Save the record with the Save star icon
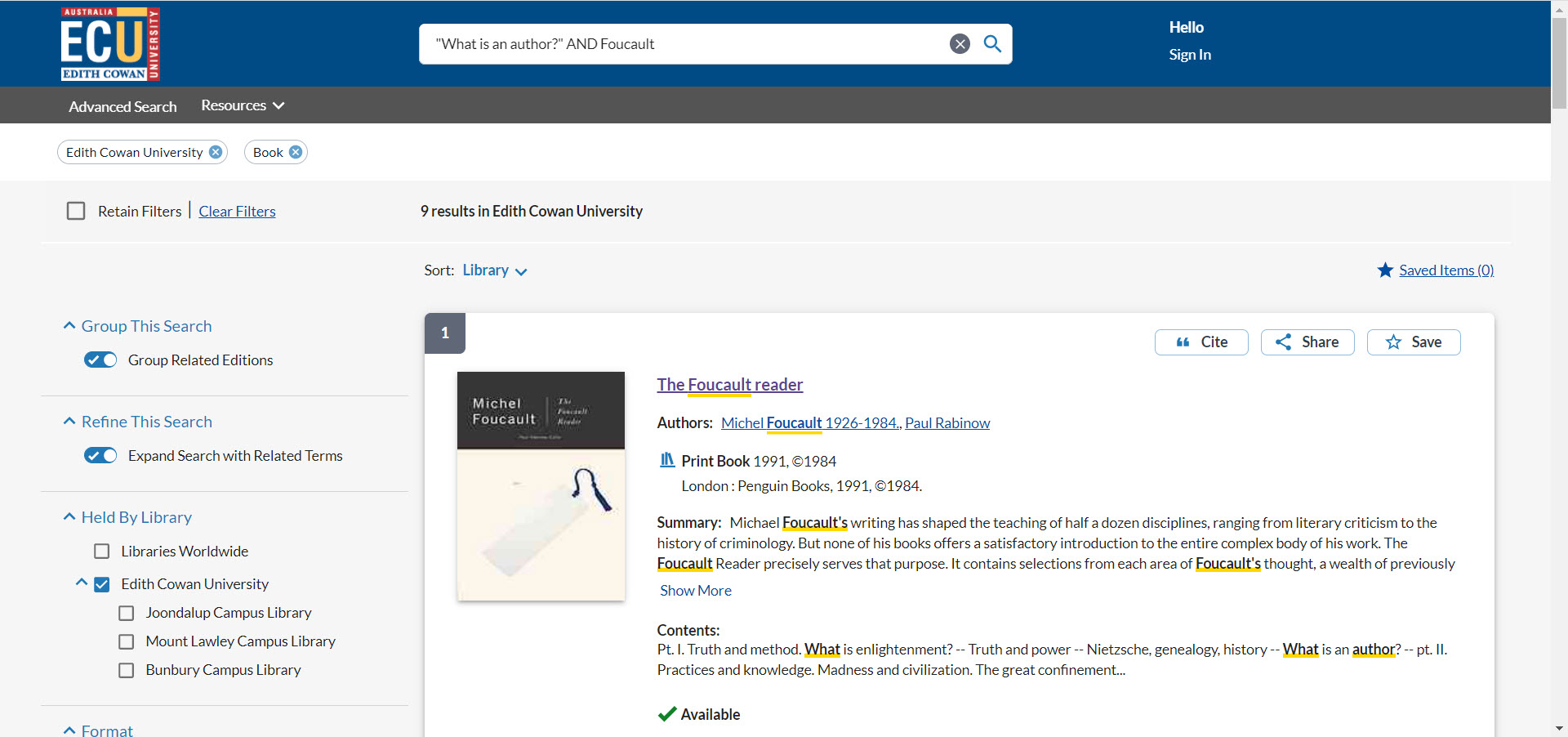This screenshot has height=737, width=1568. point(1414,342)
